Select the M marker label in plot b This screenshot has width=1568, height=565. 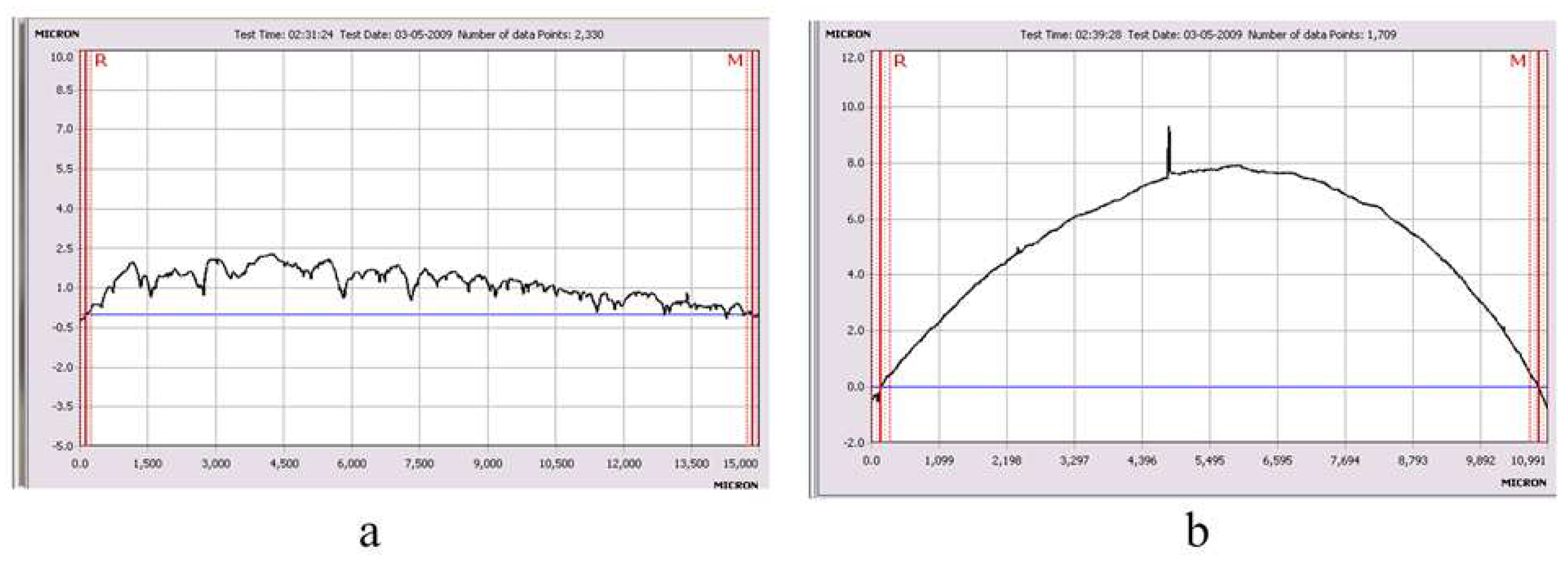point(1518,61)
